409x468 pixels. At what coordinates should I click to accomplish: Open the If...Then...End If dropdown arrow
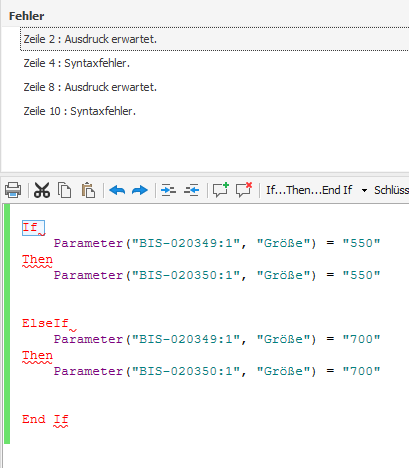(364, 191)
